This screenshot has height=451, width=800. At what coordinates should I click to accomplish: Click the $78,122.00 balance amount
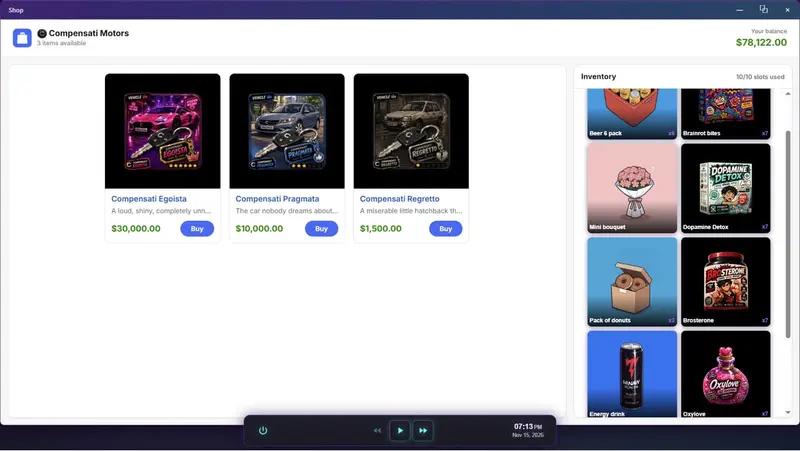click(761, 42)
